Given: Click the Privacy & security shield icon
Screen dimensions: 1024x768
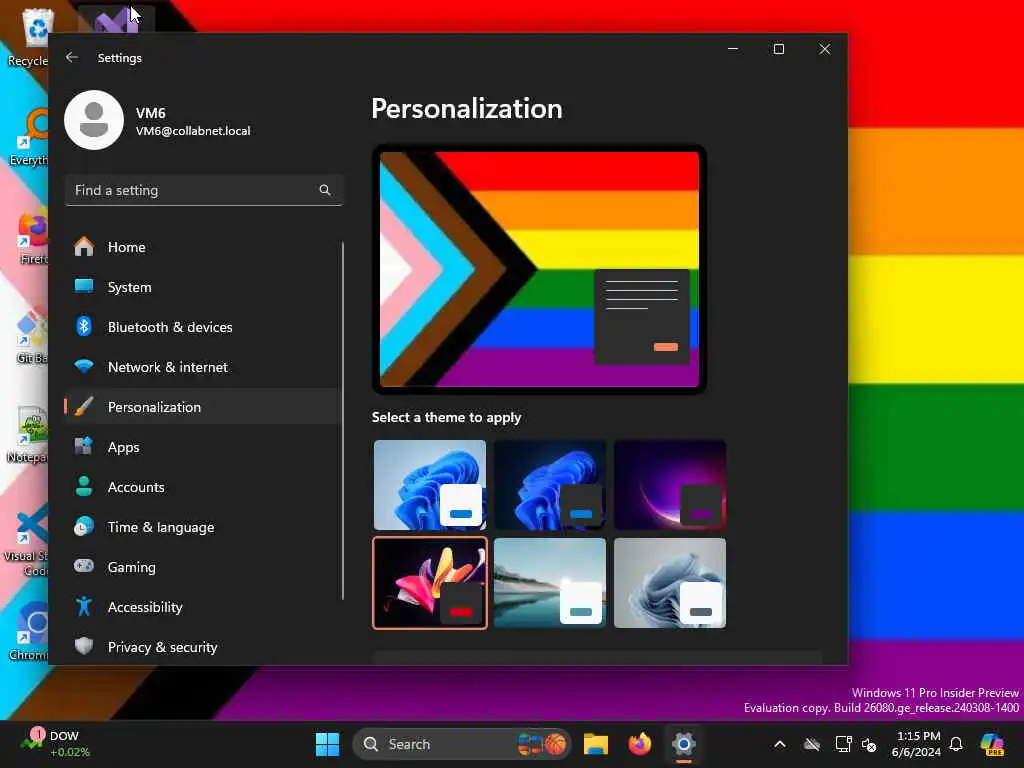Looking at the screenshot, I should click(84, 646).
